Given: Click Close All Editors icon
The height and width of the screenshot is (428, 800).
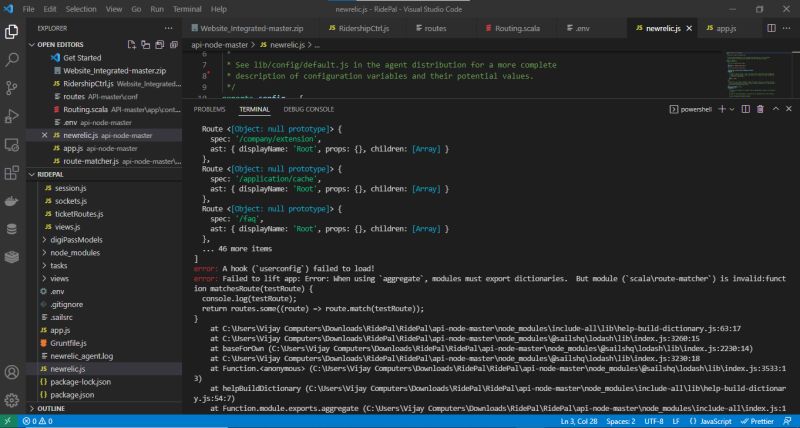Looking at the screenshot, I should pyautogui.click(x=173, y=44).
